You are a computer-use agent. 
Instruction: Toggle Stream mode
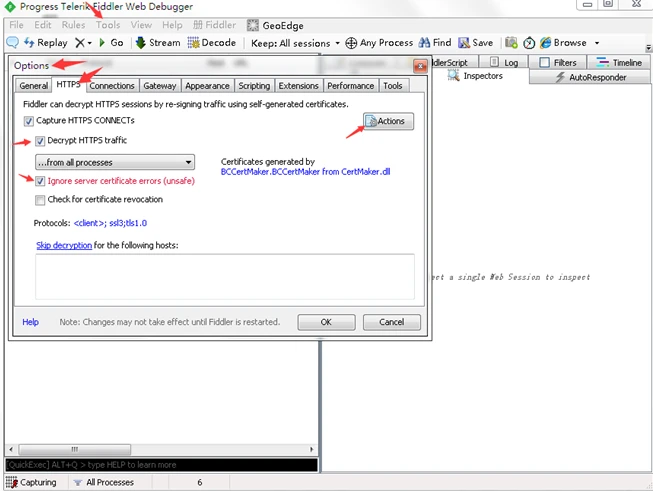[x=158, y=42]
